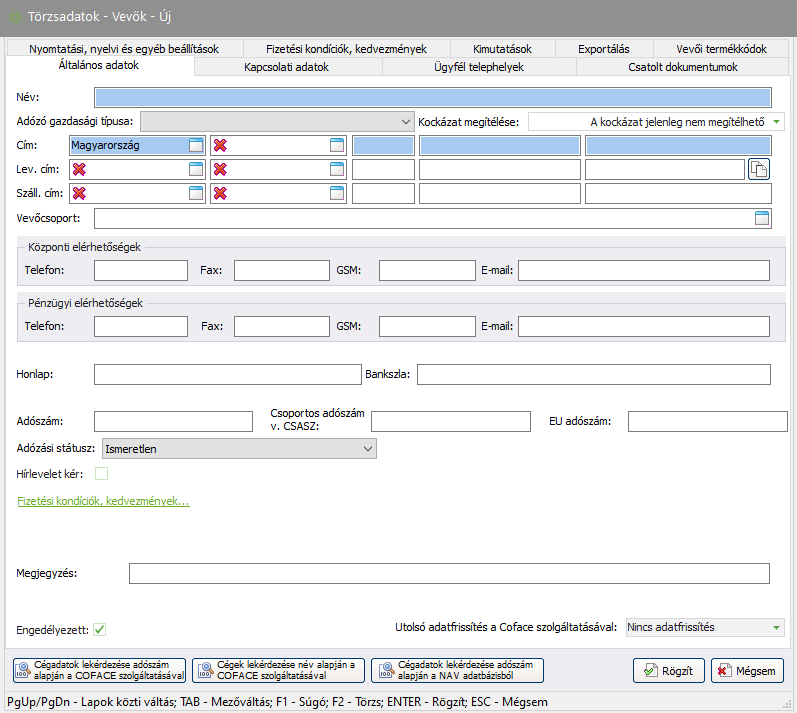This screenshot has height=713, width=797.
Task: Click lookup icon in second Száll. cím field
Action: click(x=337, y=193)
